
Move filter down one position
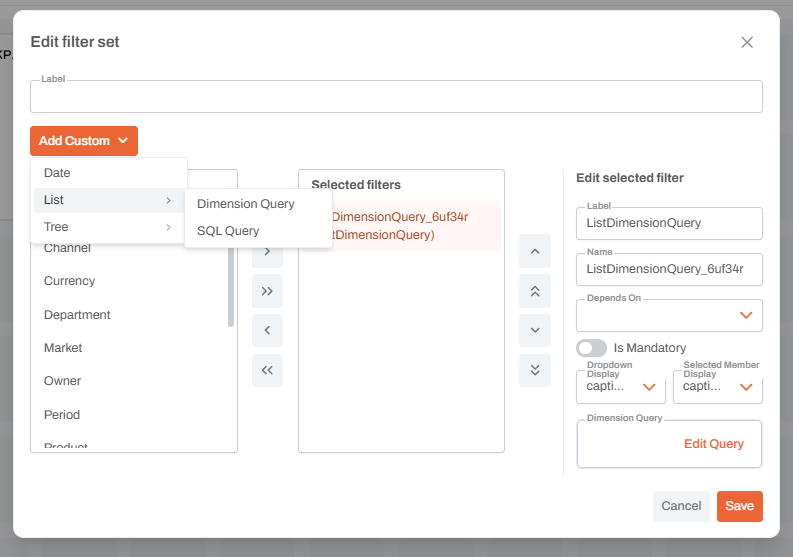click(x=535, y=330)
